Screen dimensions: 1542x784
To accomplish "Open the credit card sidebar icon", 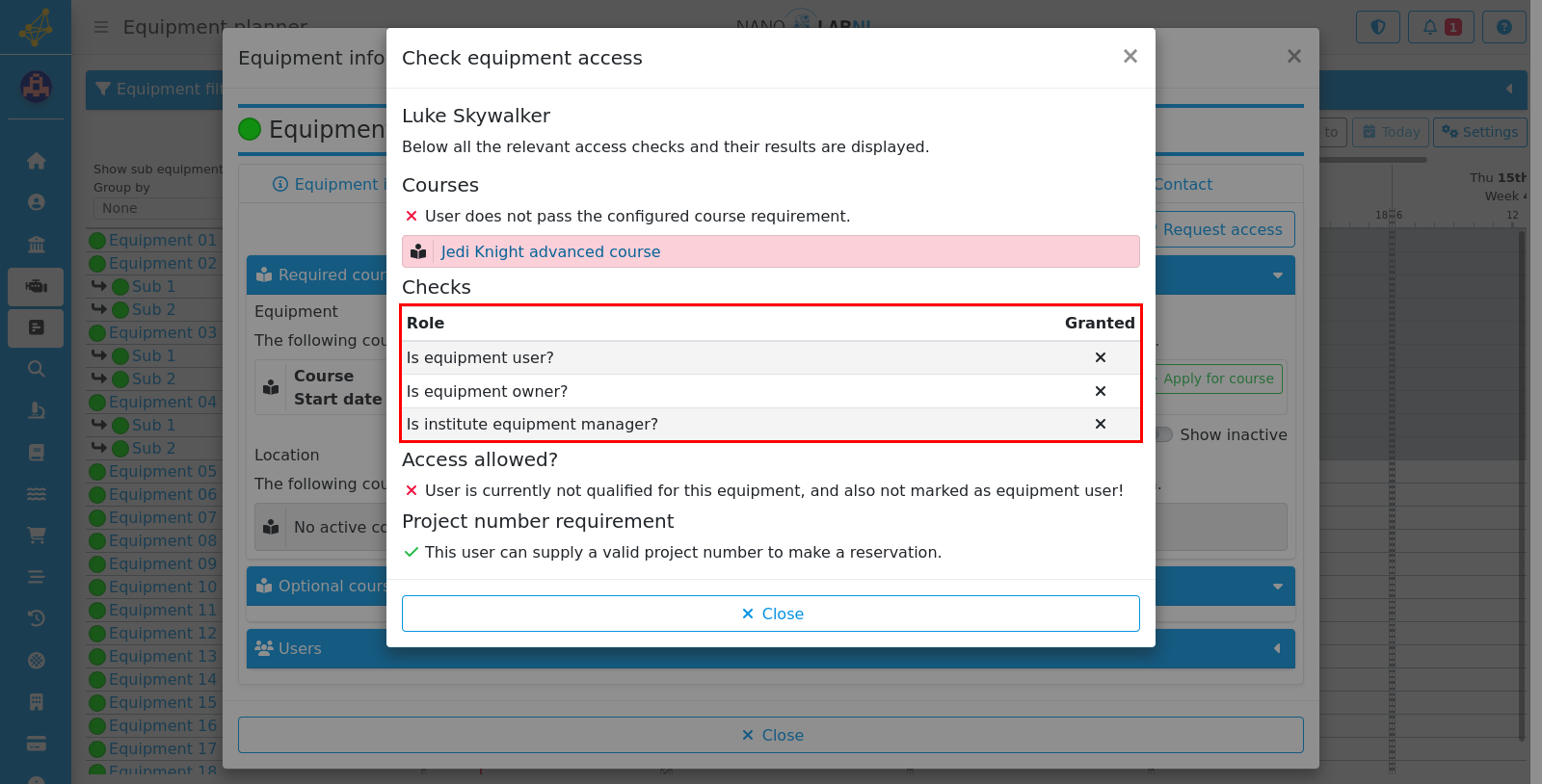I will (37, 744).
